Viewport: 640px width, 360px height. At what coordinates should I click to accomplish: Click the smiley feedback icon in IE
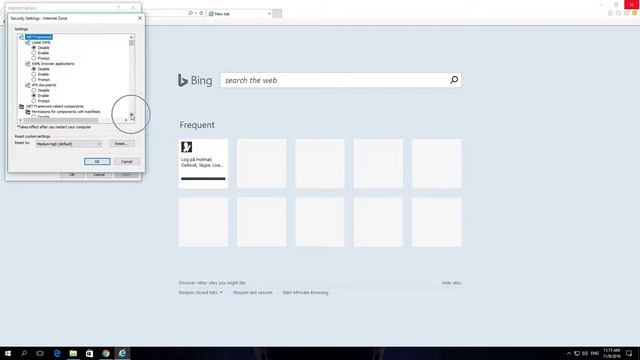pos(635,13)
